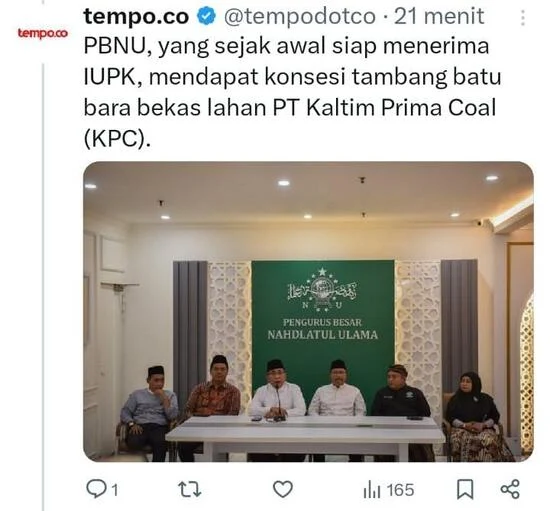
Task: Click the vertical thread line under the avatar
Action: click(x=43, y=287)
